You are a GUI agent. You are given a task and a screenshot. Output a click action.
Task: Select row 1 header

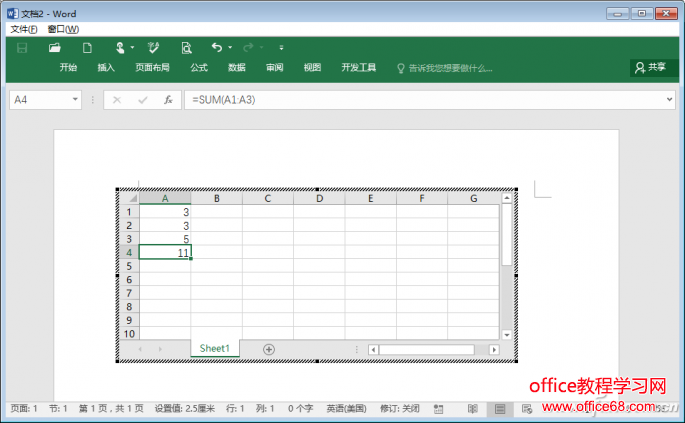(x=129, y=212)
